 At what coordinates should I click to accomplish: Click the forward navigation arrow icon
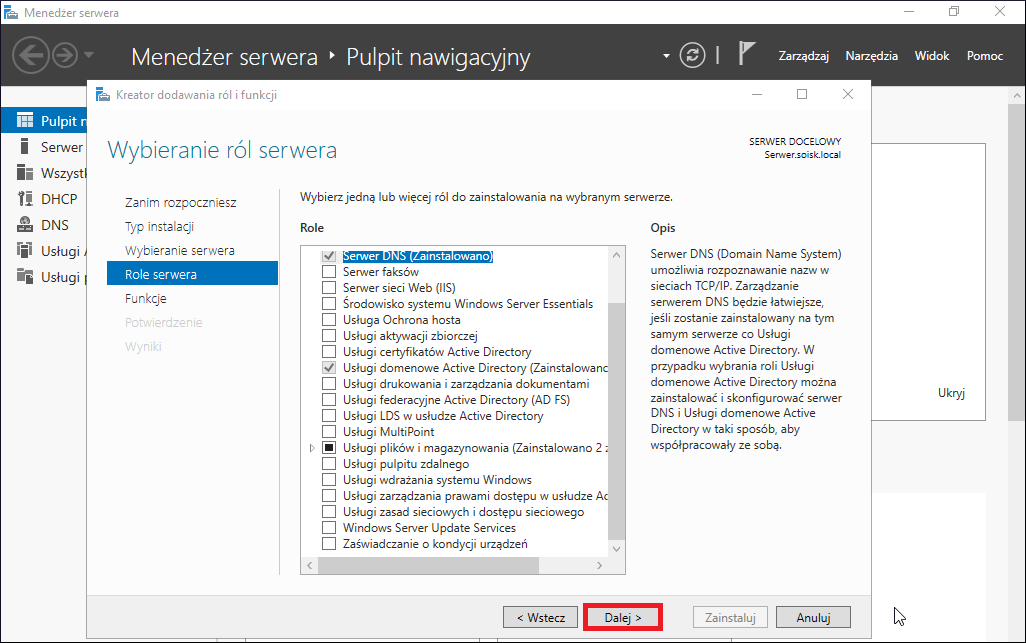click(x=65, y=55)
